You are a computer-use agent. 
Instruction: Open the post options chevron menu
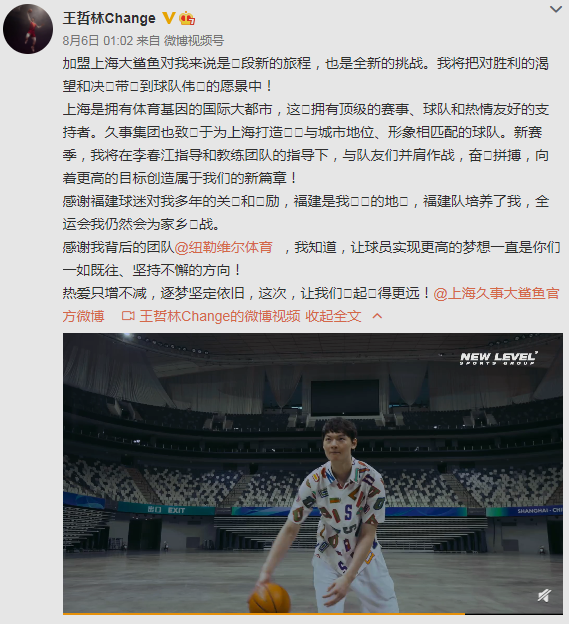[555, 10]
